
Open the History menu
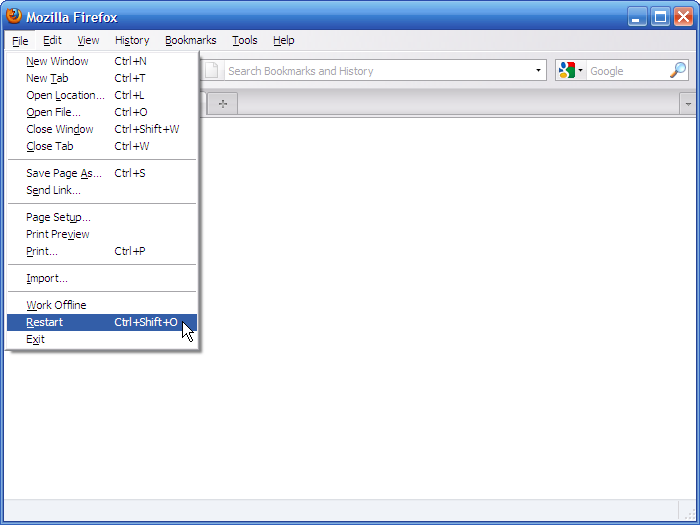click(132, 40)
